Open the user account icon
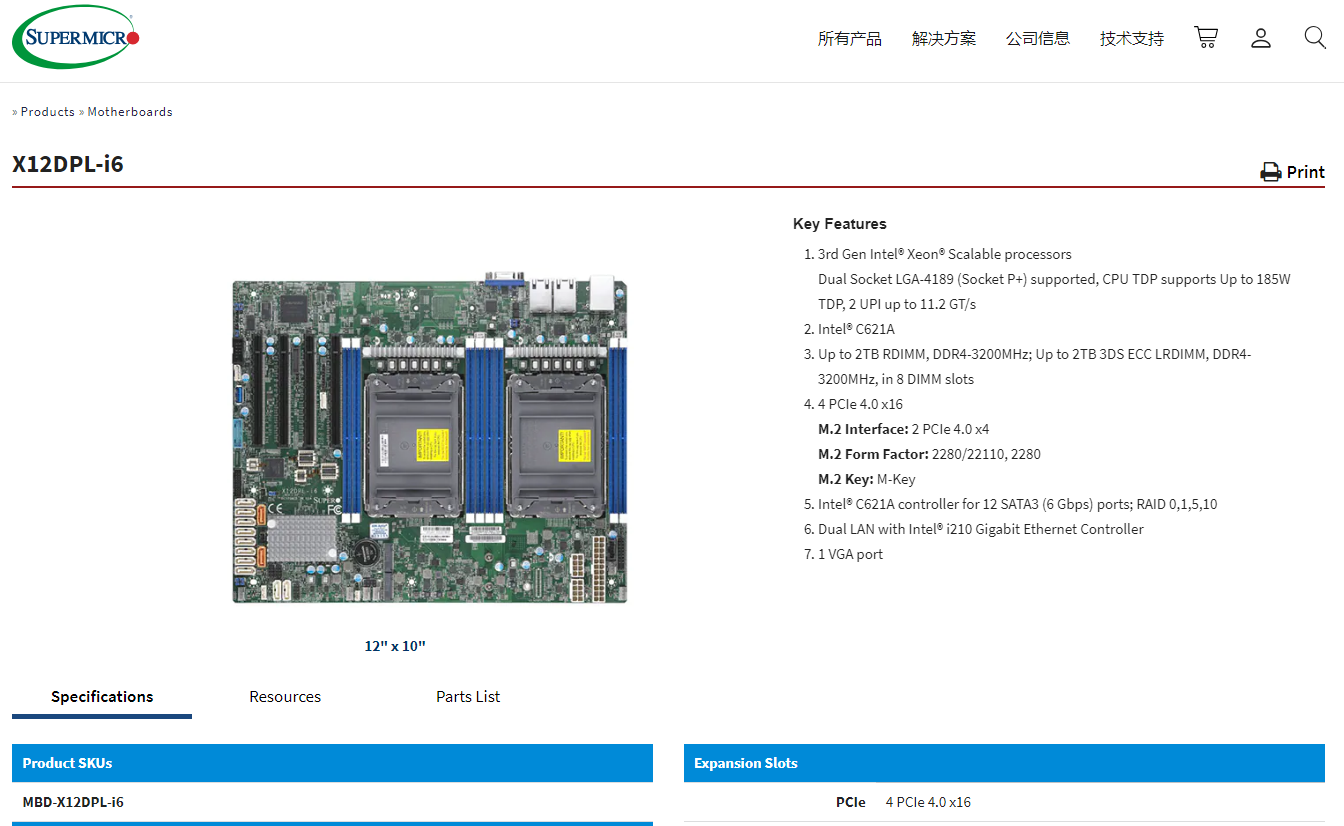Screen dimensions: 1344x826 pyautogui.click(x=1261, y=38)
